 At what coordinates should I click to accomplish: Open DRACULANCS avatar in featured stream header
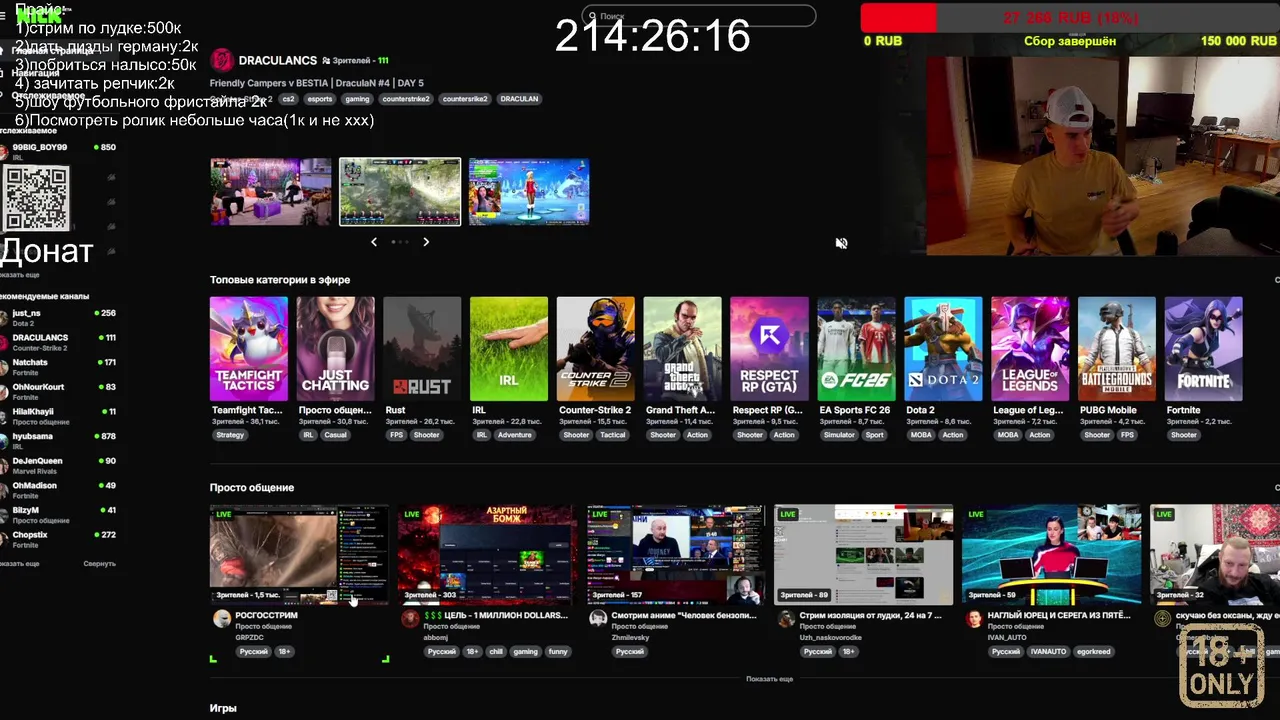coord(222,61)
